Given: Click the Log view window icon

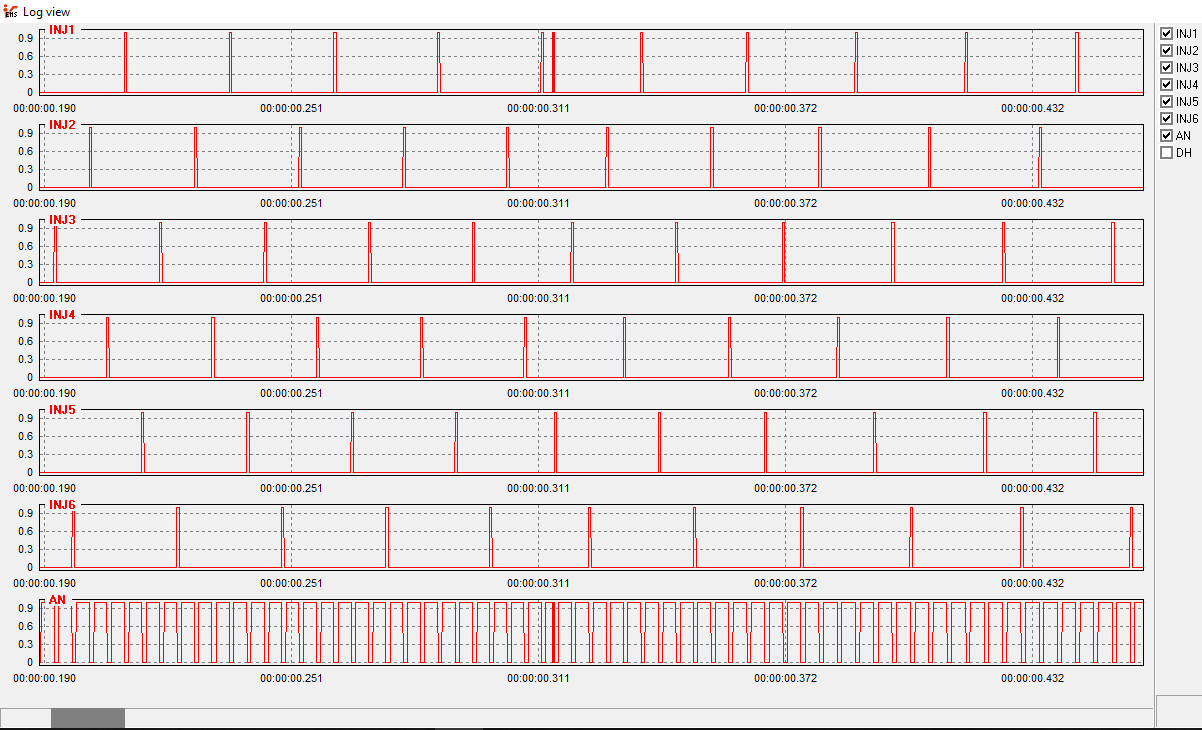Looking at the screenshot, I should [10, 11].
